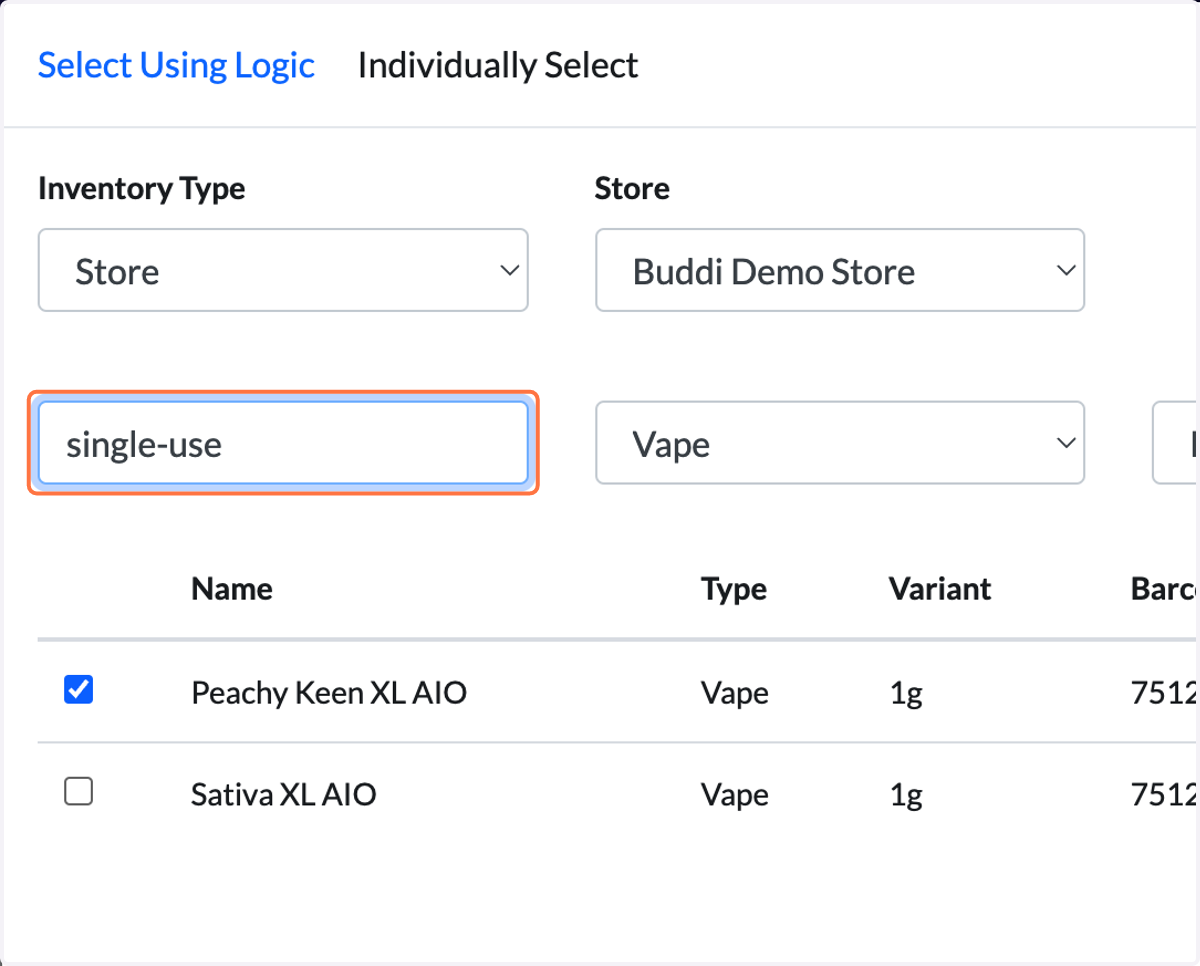Click 1g variant in Peachy Keen row

pos(906,693)
